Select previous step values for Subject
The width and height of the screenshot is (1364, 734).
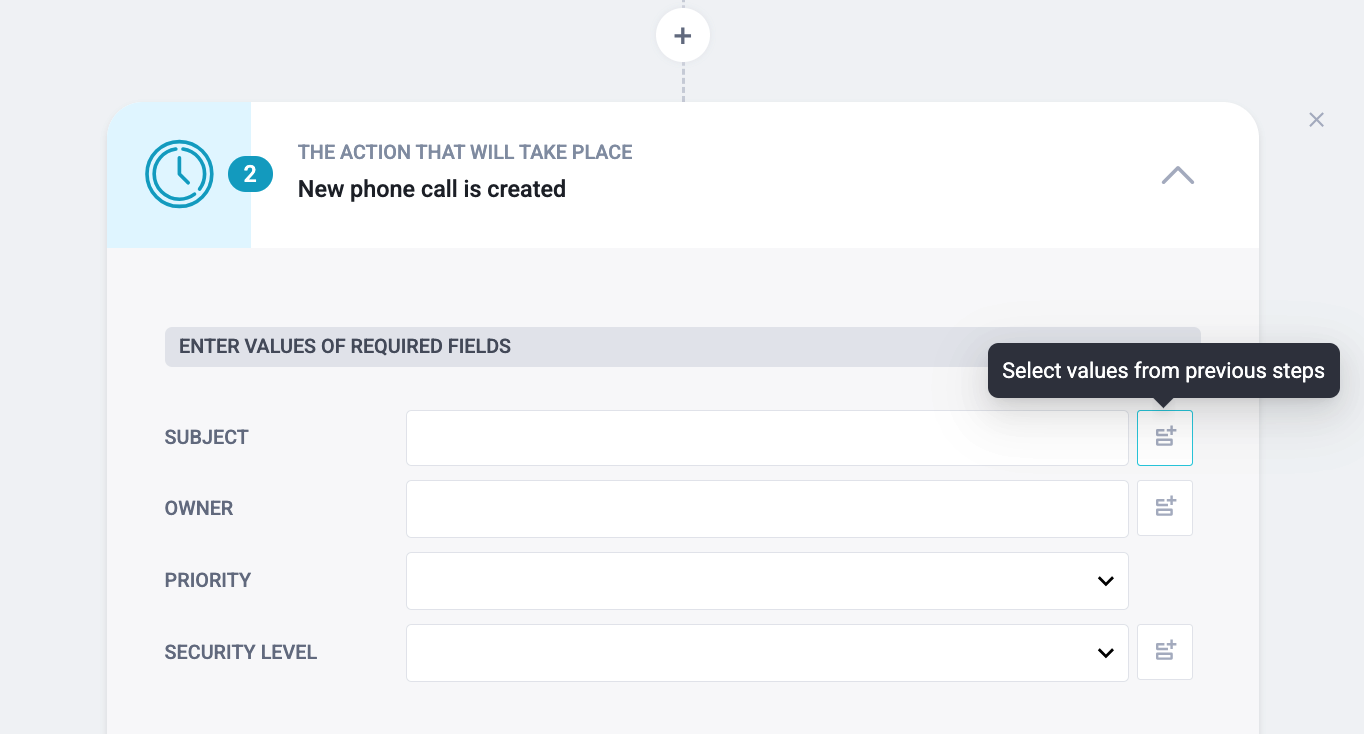[x=1165, y=438]
